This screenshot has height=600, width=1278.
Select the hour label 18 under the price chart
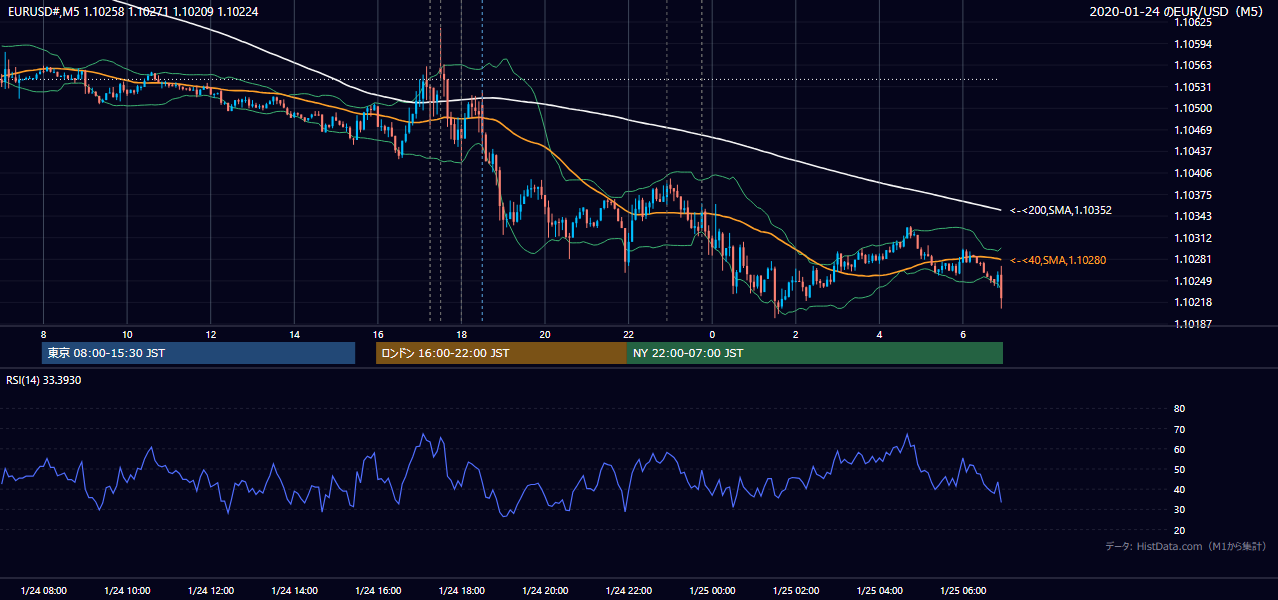coord(461,334)
